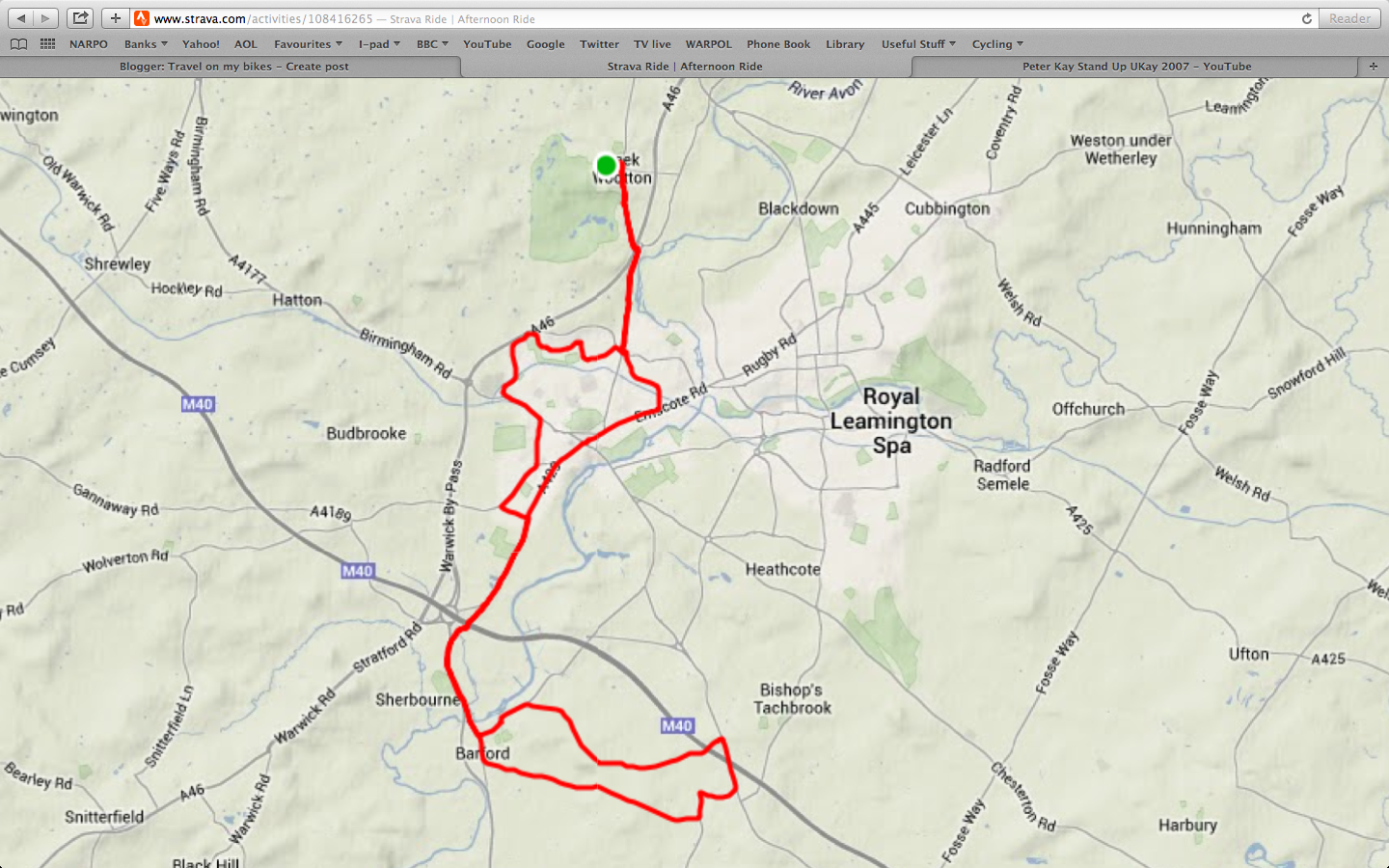Click the plus add bookmark button
The height and width of the screenshot is (868, 1389).
click(115, 18)
